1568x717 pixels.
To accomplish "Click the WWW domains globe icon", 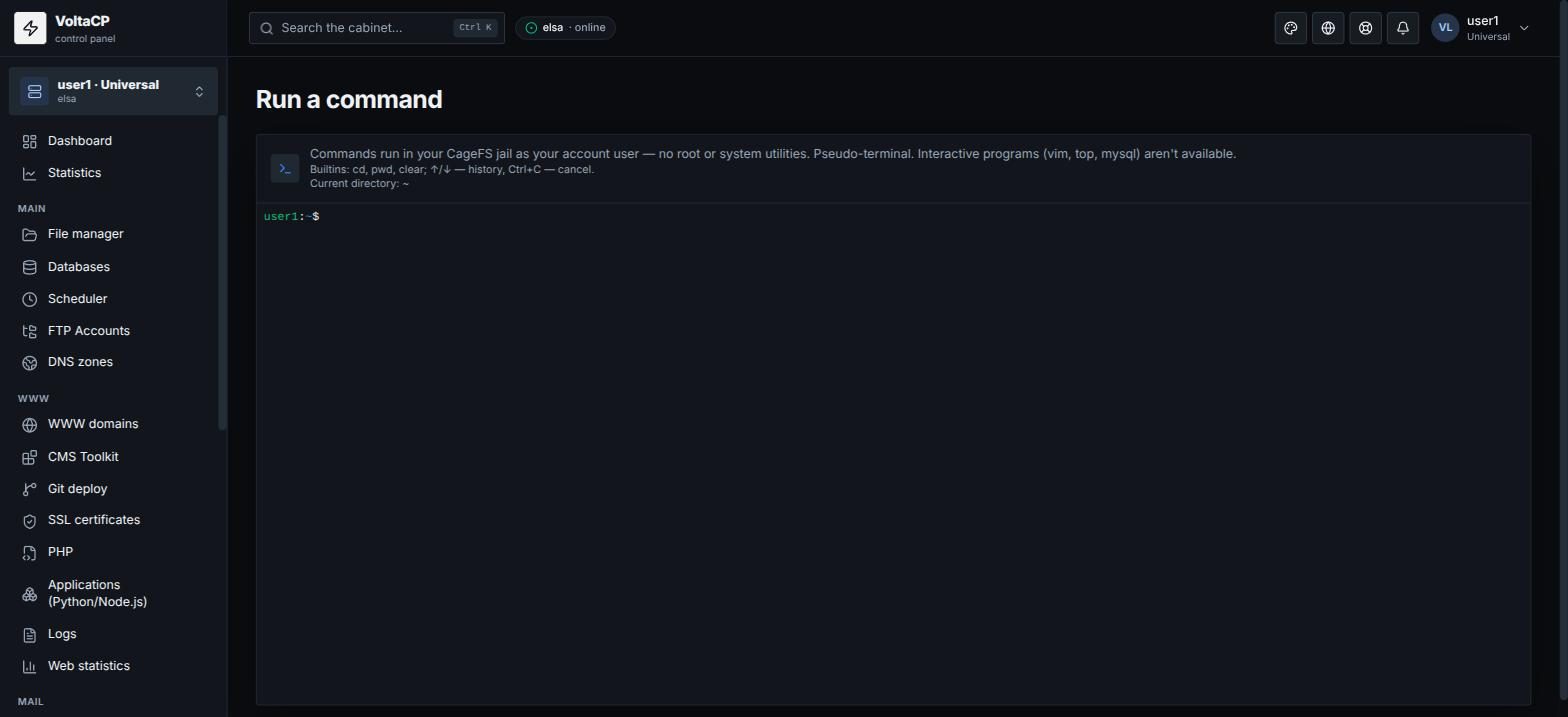I will (29, 424).
